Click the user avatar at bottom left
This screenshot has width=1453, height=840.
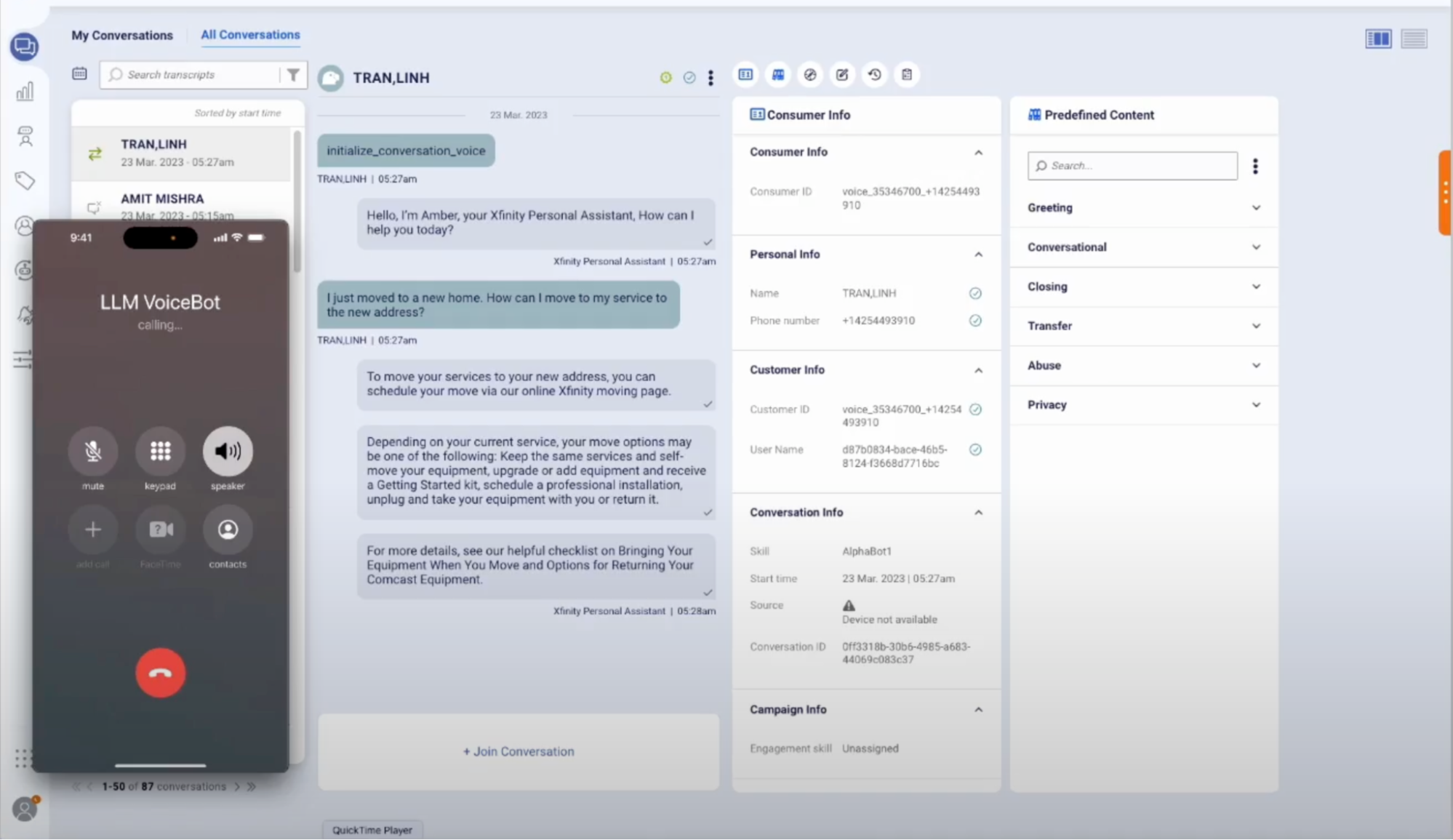tap(25, 809)
